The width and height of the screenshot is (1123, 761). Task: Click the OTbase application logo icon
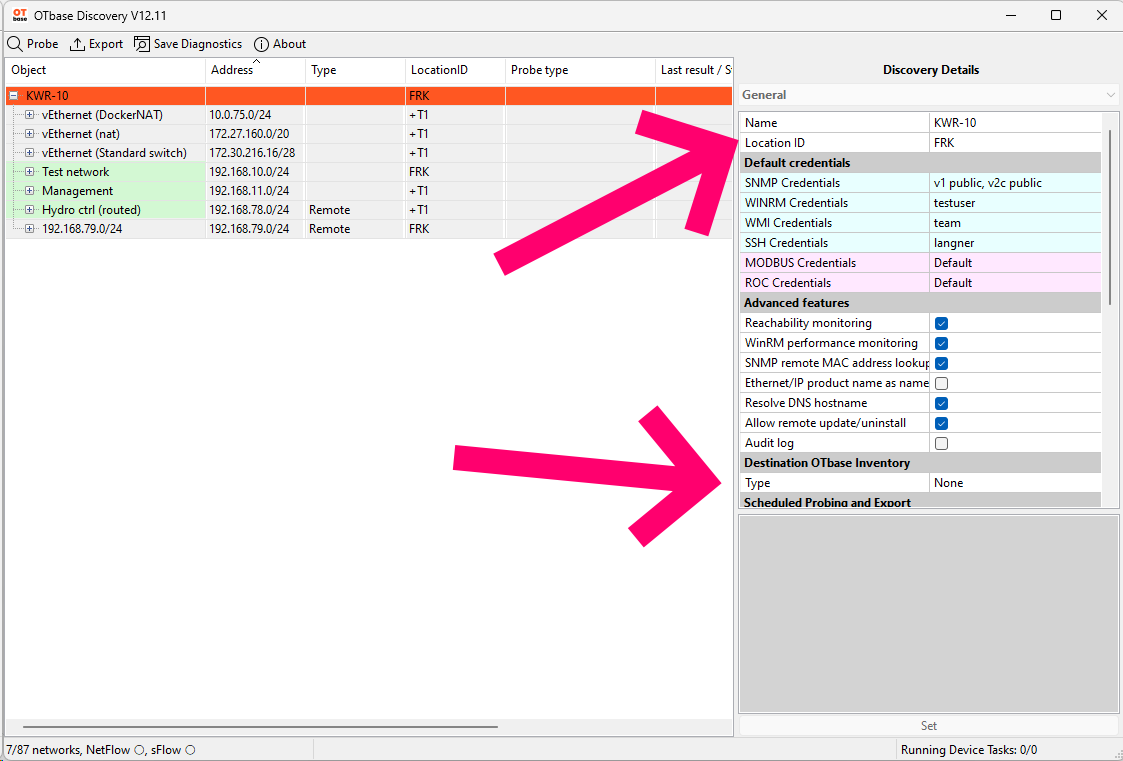pyautogui.click(x=20, y=15)
